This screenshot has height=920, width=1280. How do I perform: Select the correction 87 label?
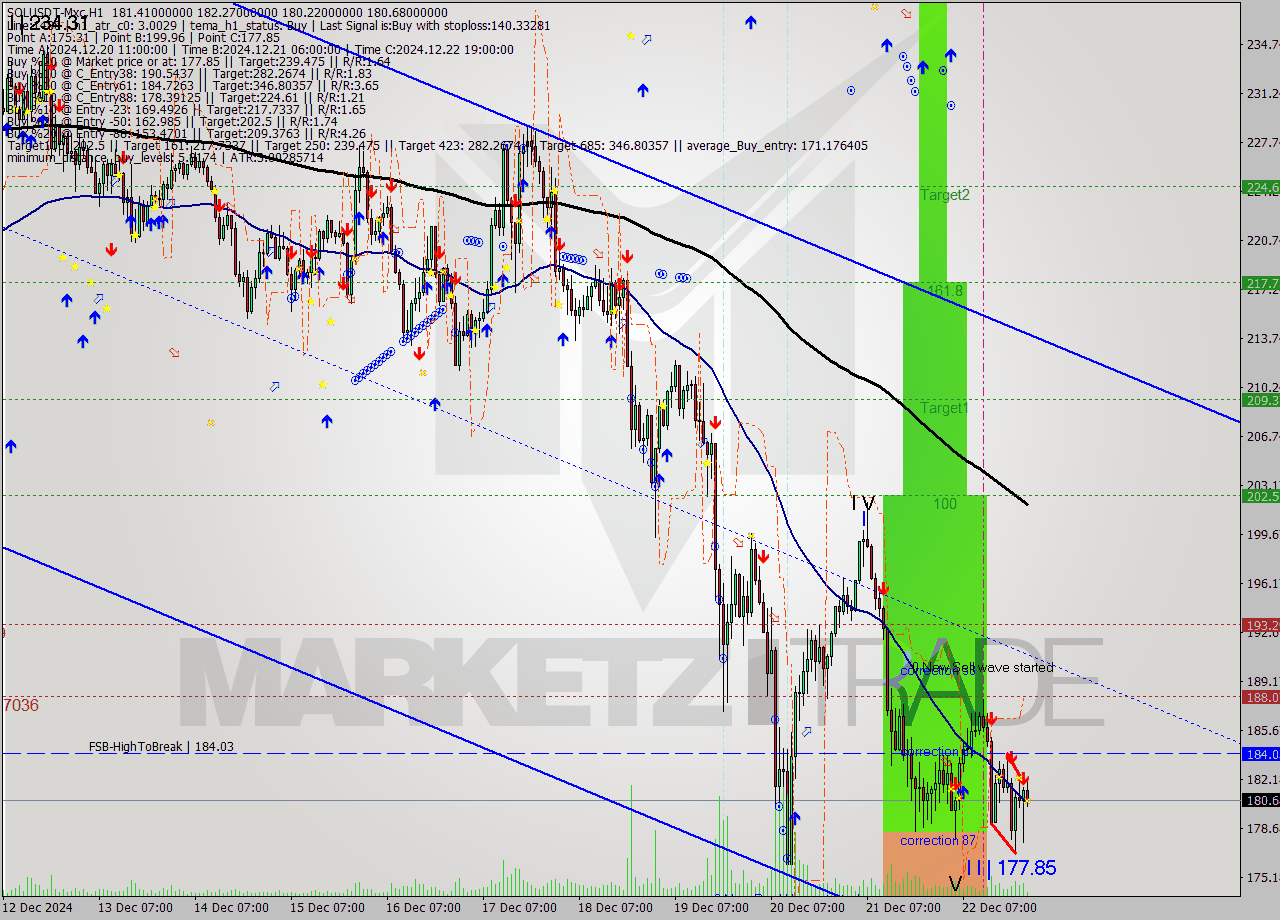pyautogui.click(x=938, y=840)
